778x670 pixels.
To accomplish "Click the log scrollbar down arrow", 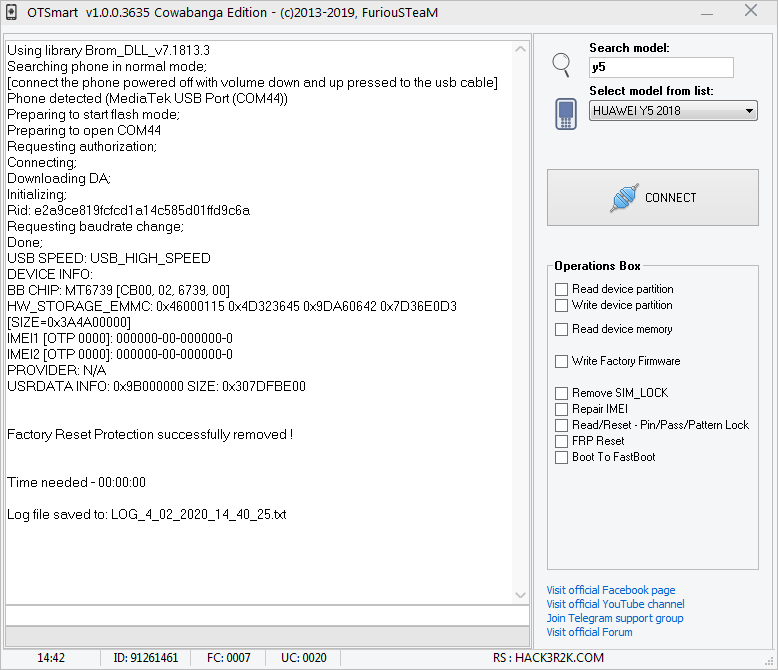I will pos(520,595).
